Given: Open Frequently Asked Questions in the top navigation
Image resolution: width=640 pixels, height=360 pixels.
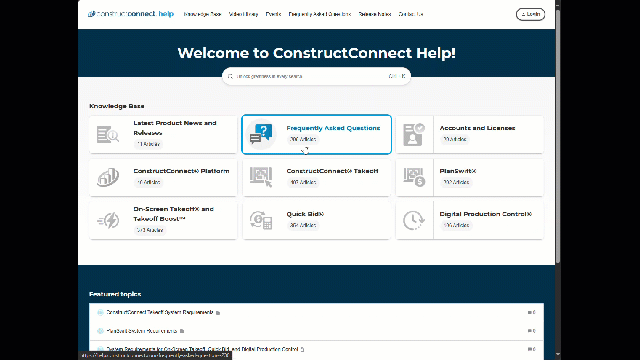Looking at the screenshot, I should [320, 14].
